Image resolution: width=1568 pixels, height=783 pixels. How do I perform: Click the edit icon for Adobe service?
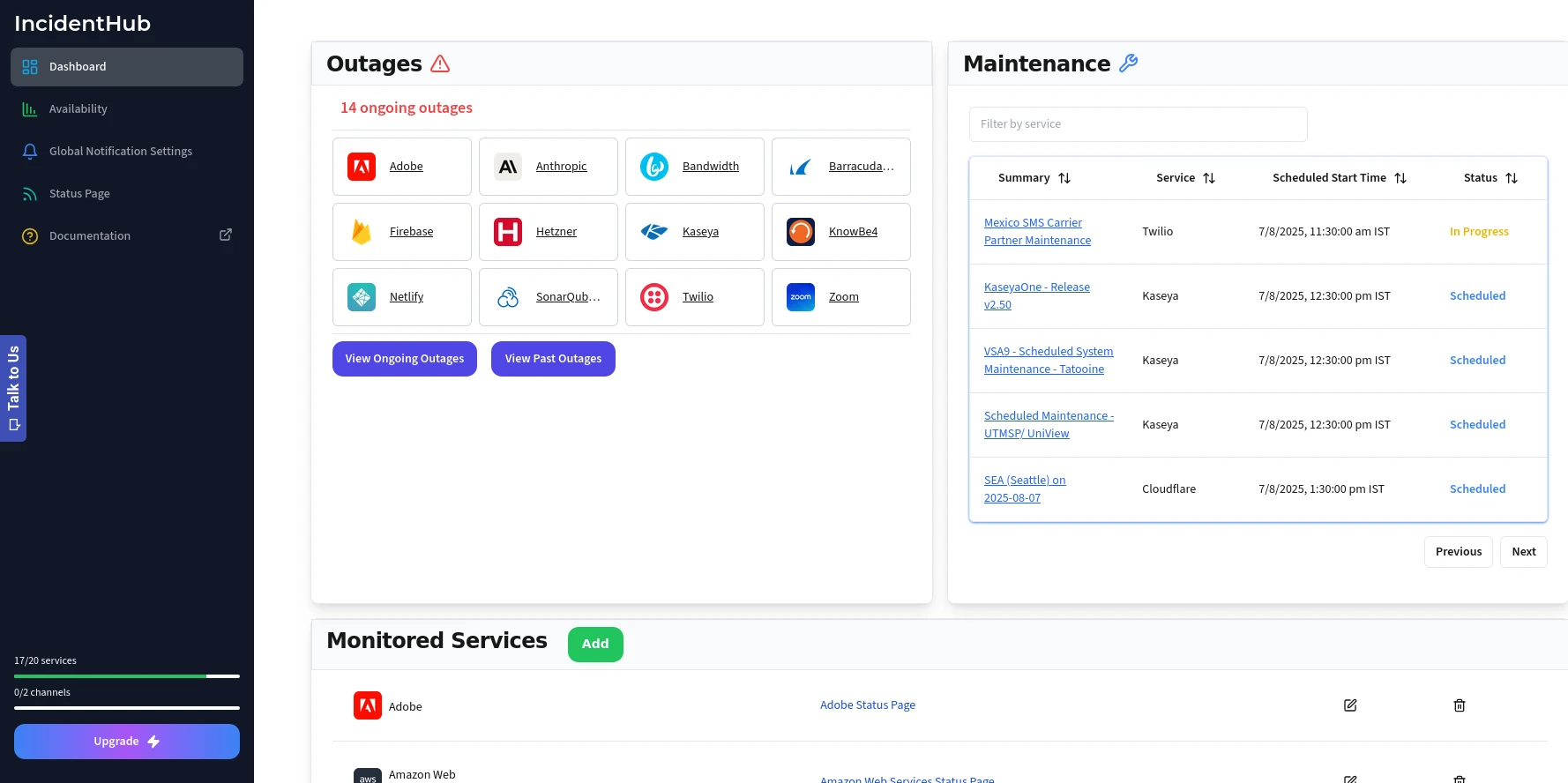pyautogui.click(x=1349, y=705)
